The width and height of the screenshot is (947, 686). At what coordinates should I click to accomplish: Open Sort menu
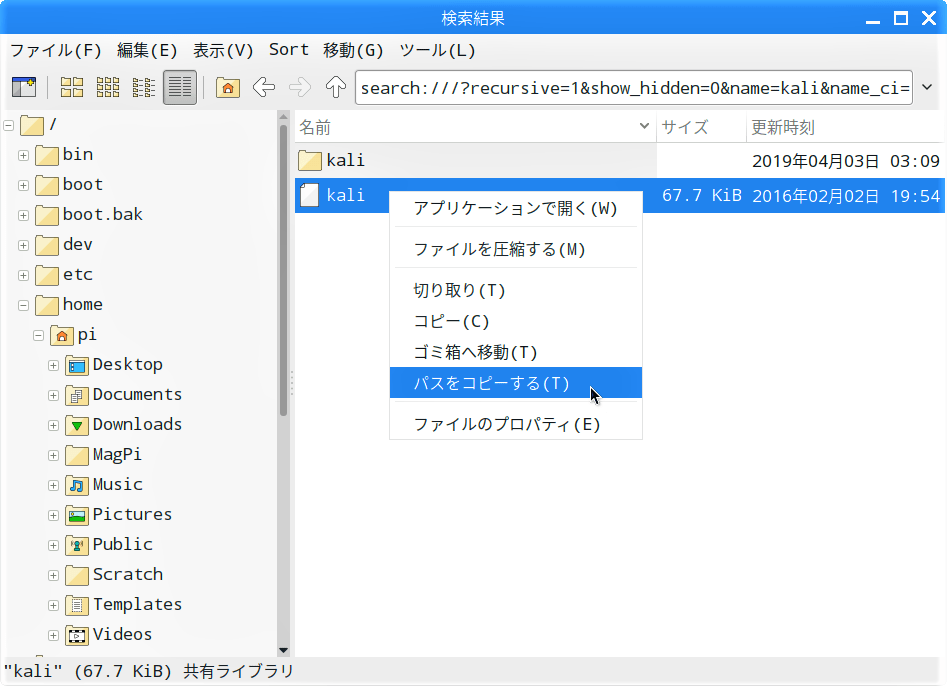tap(289, 50)
